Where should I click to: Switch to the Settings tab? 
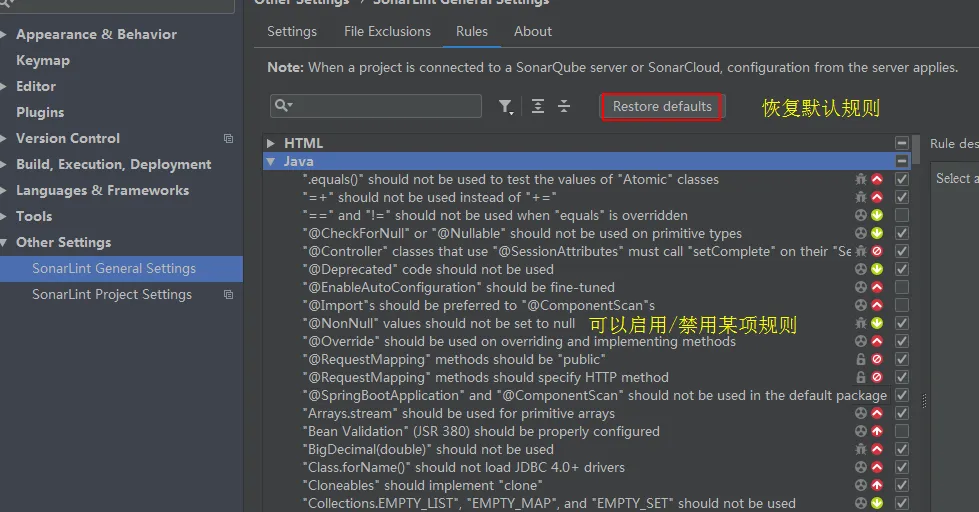point(292,31)
